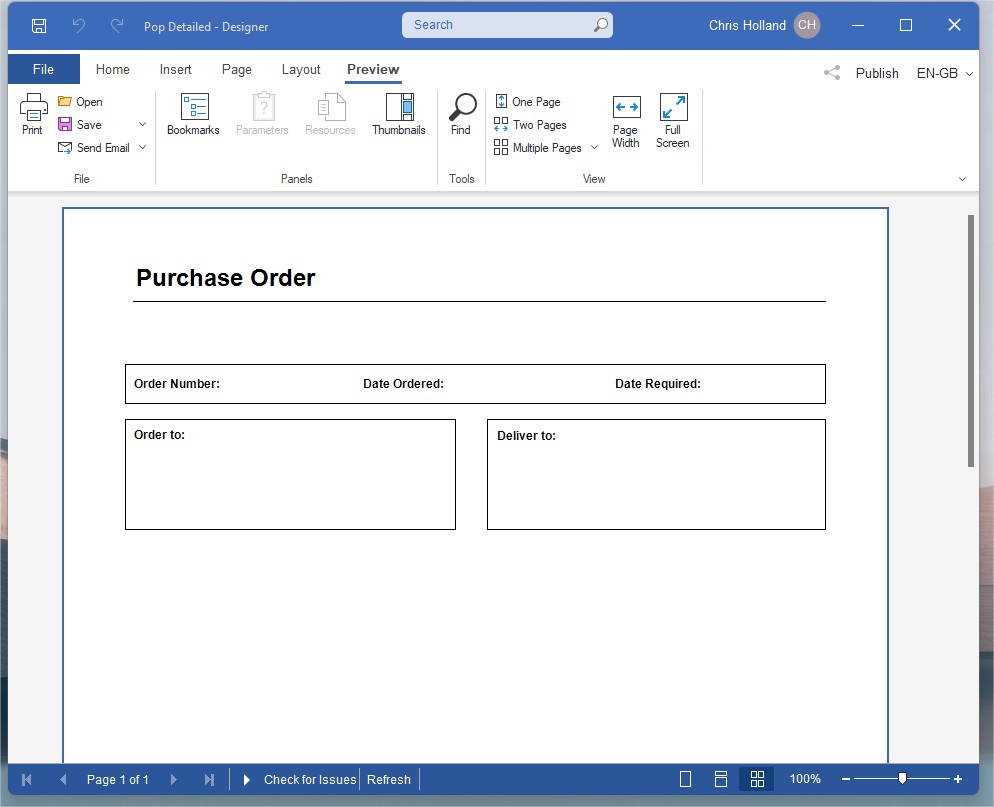Viewport: 994px width, 807px height.
Task: Open the EN-GB language dropdown
Action: pos(945,74)
